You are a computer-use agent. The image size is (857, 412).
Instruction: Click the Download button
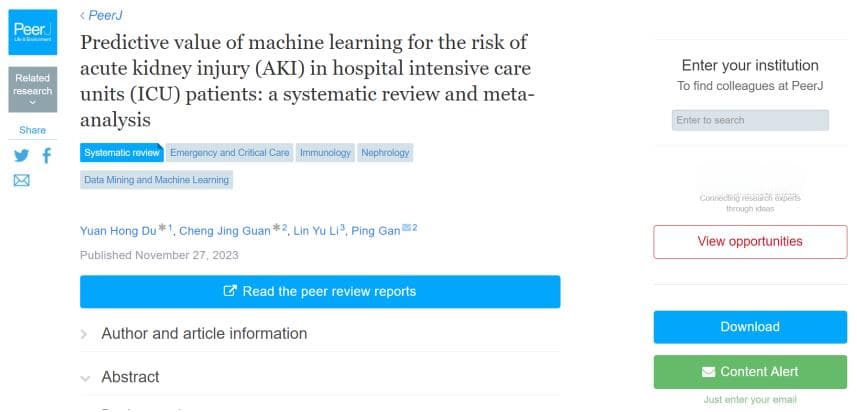[750, 327]
